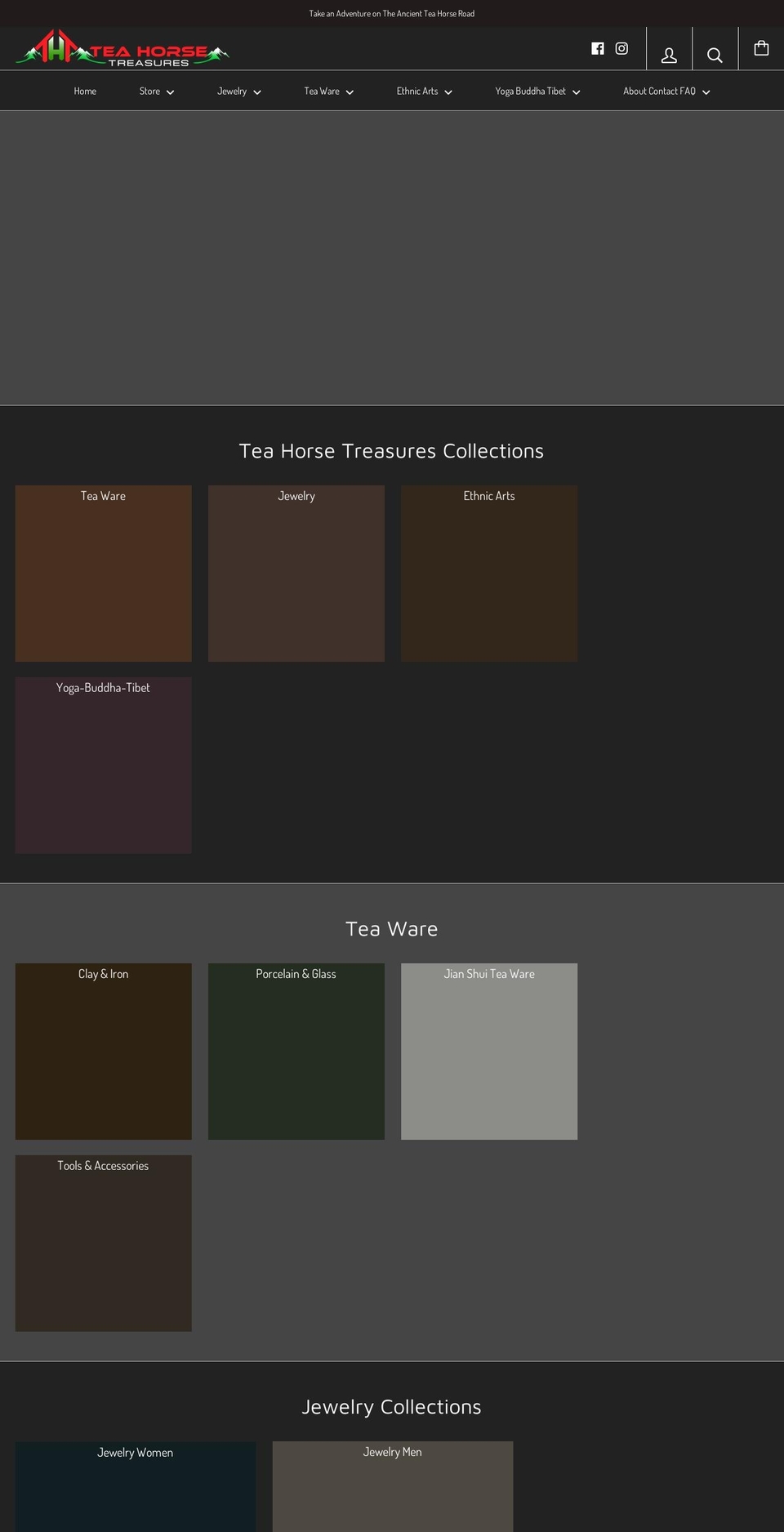The image size is (784, 1532).
Task: Click the account user icon
Action: pyautogui.click(x=669, y=55)
